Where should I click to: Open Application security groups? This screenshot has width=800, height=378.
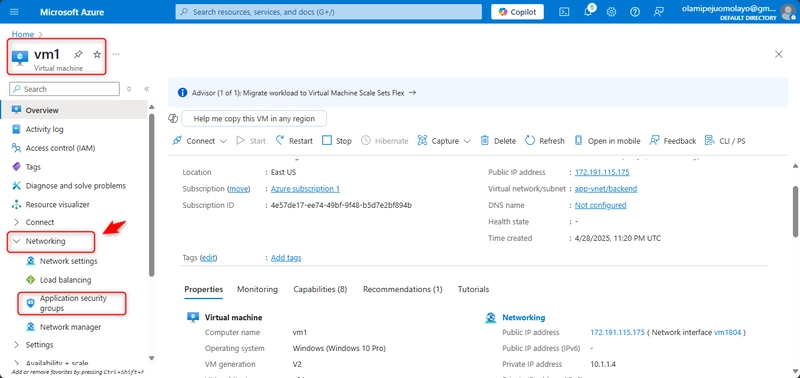(x=74, y=304)
